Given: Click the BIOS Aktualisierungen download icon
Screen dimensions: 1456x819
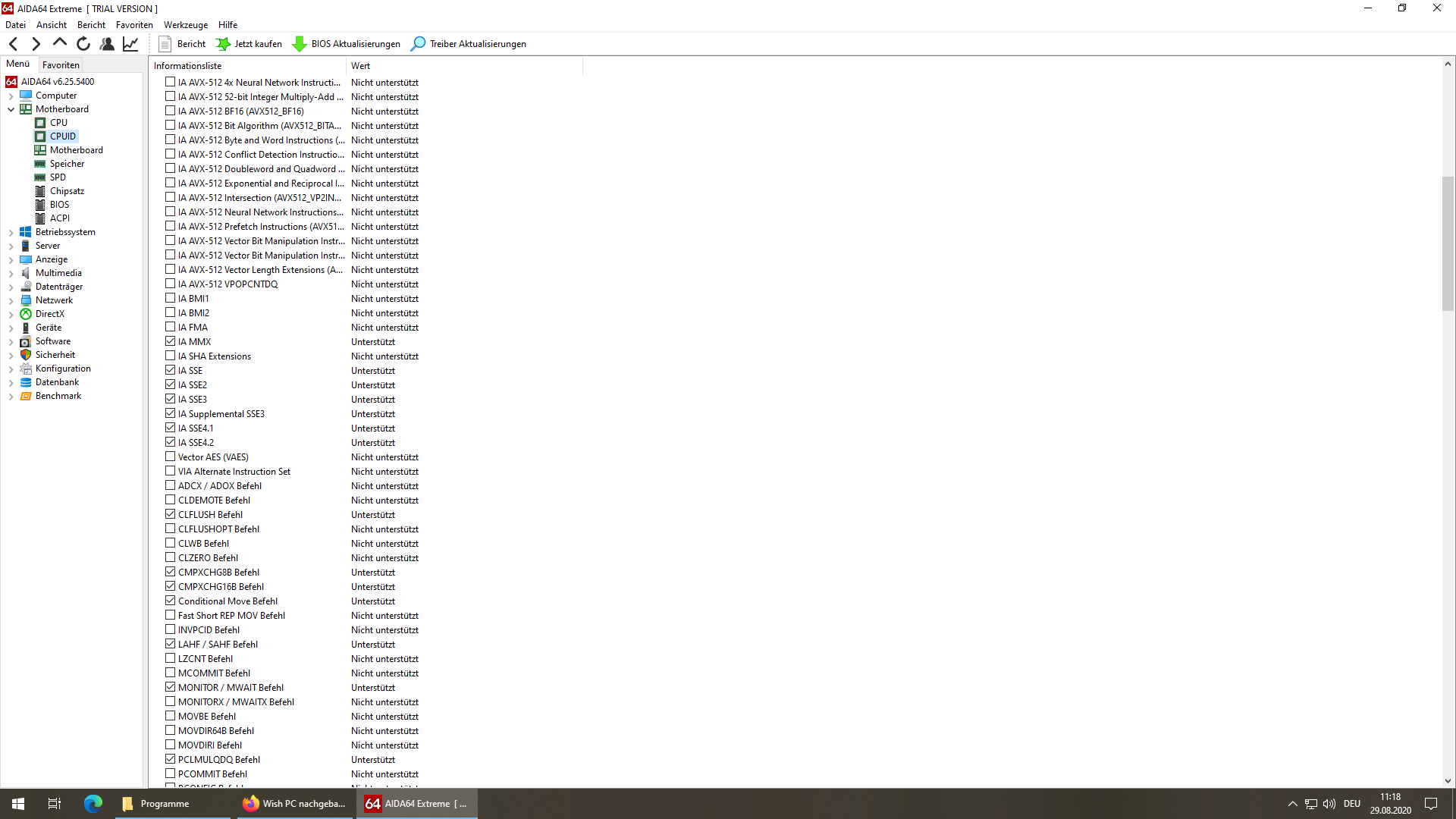Looking at the screenshot, I should [300, 44].
